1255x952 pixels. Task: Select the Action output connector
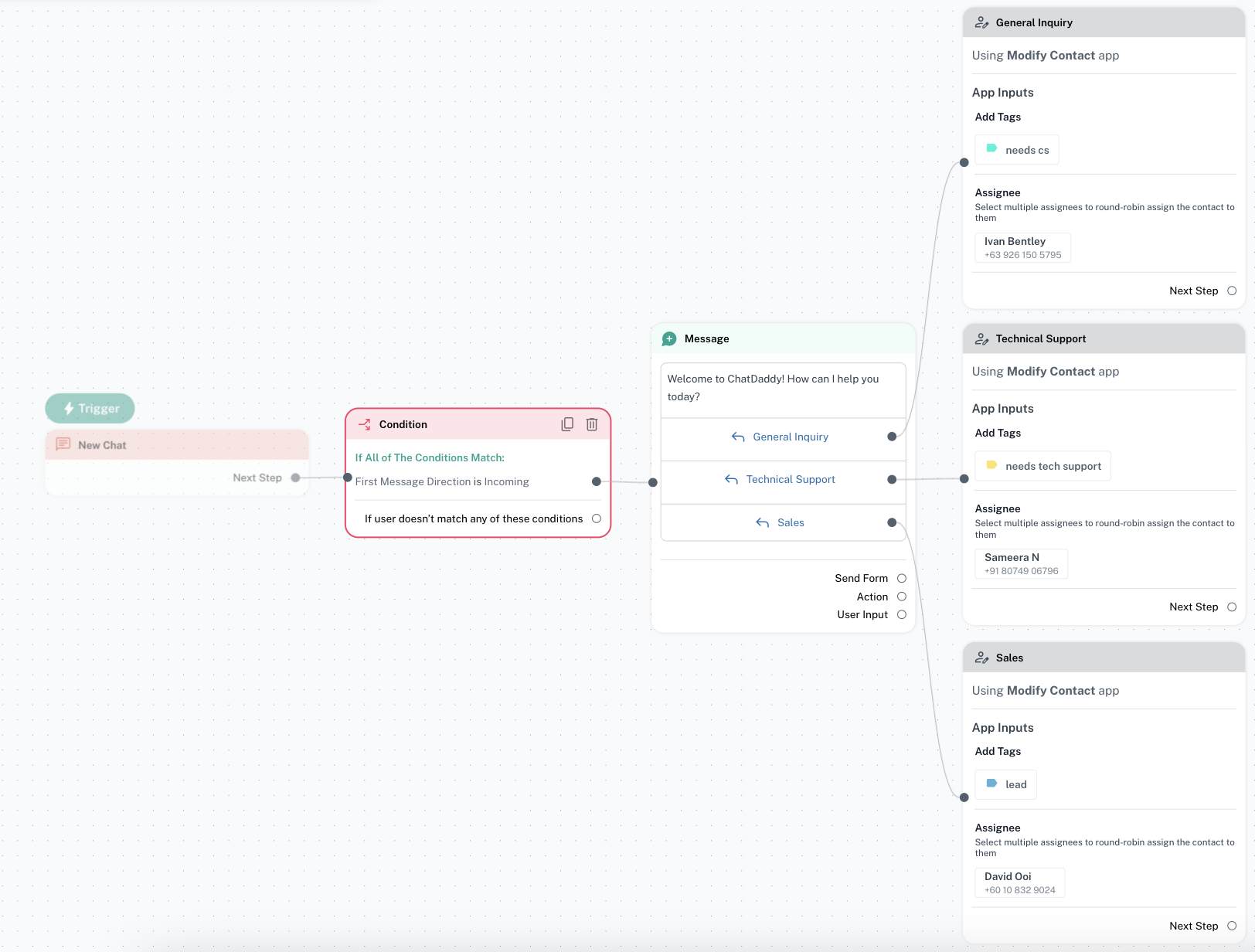pyautogui.click(x=901, y=597)
